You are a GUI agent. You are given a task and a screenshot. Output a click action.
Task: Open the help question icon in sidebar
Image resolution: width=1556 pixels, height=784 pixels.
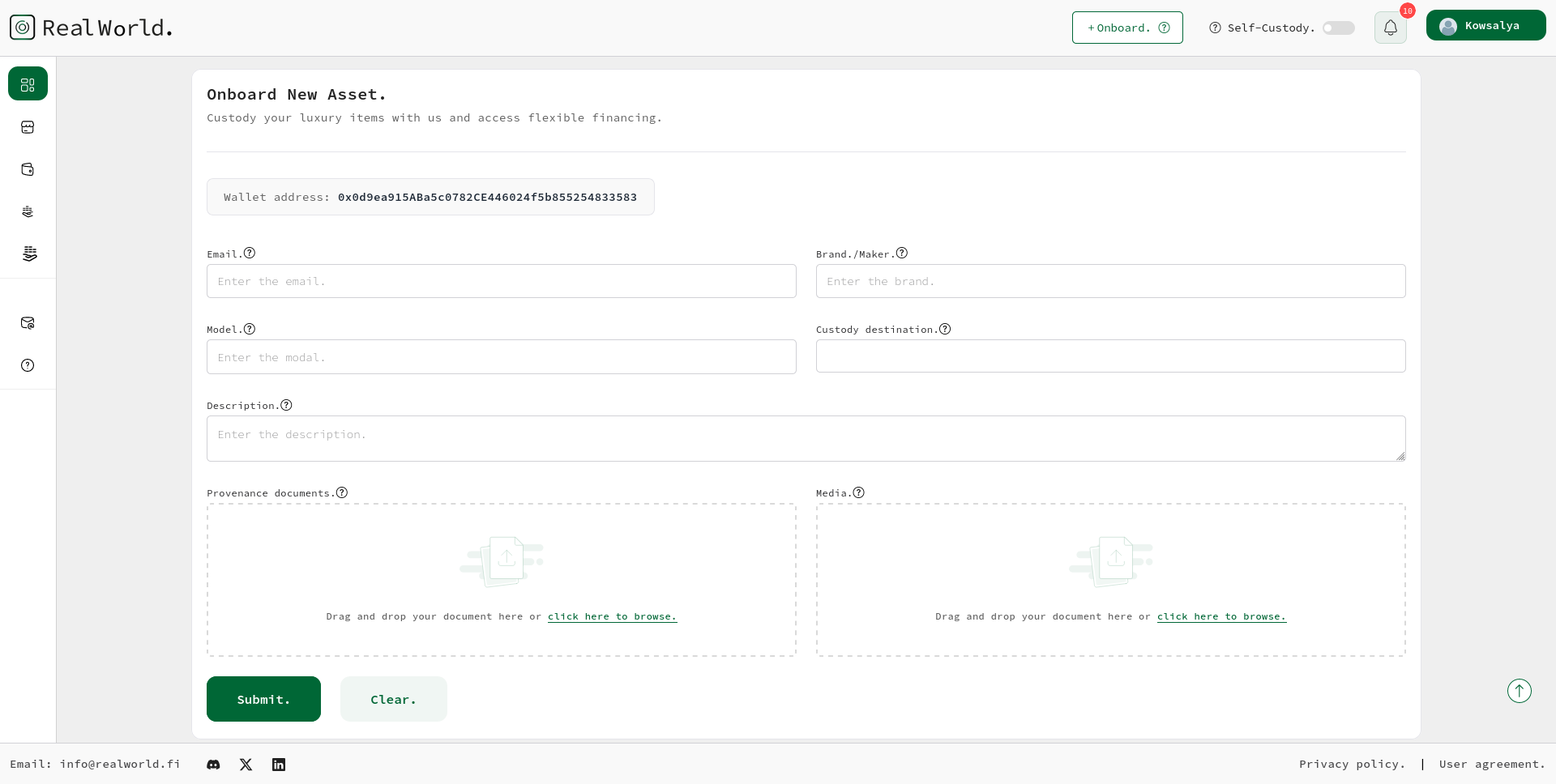point(28,365)
